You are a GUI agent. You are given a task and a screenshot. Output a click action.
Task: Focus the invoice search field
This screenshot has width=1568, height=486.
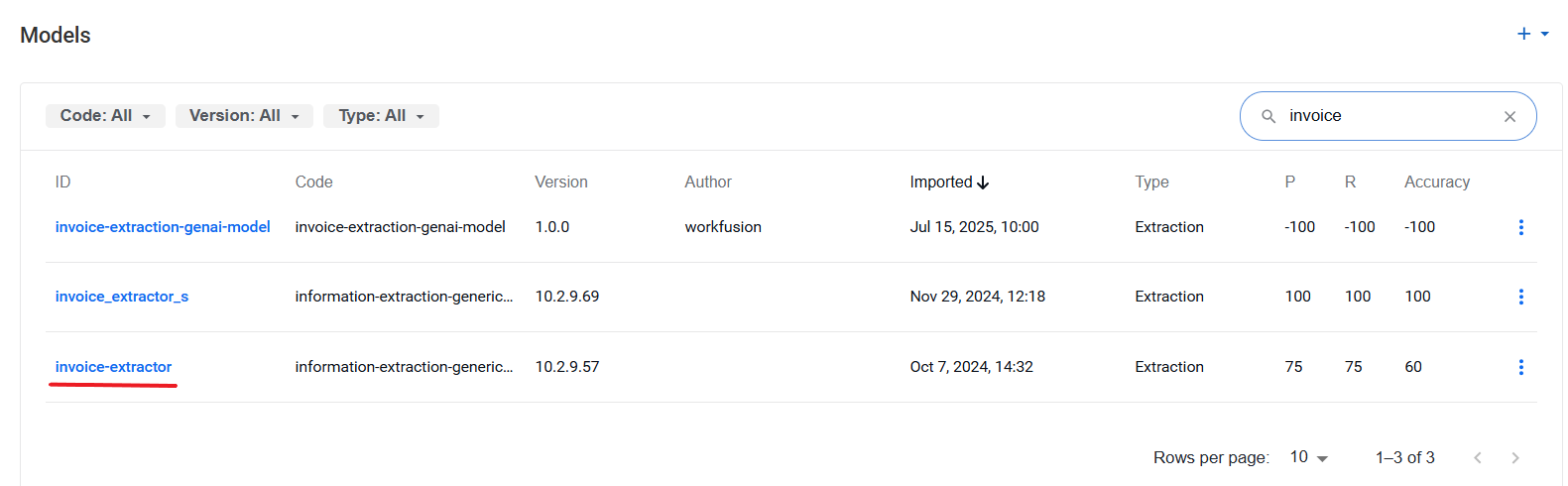[x=1388, y=116]
